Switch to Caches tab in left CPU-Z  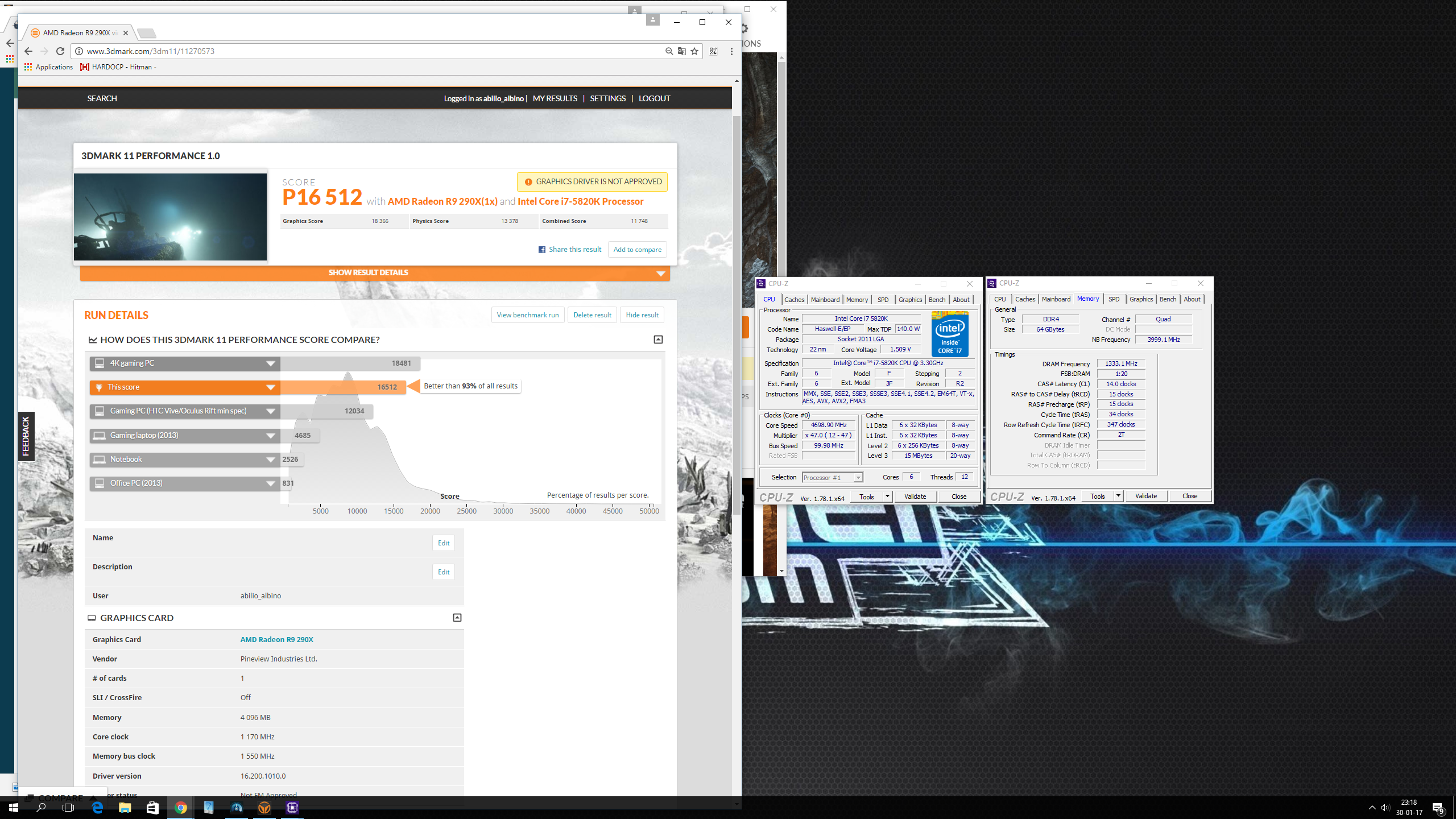794,300
